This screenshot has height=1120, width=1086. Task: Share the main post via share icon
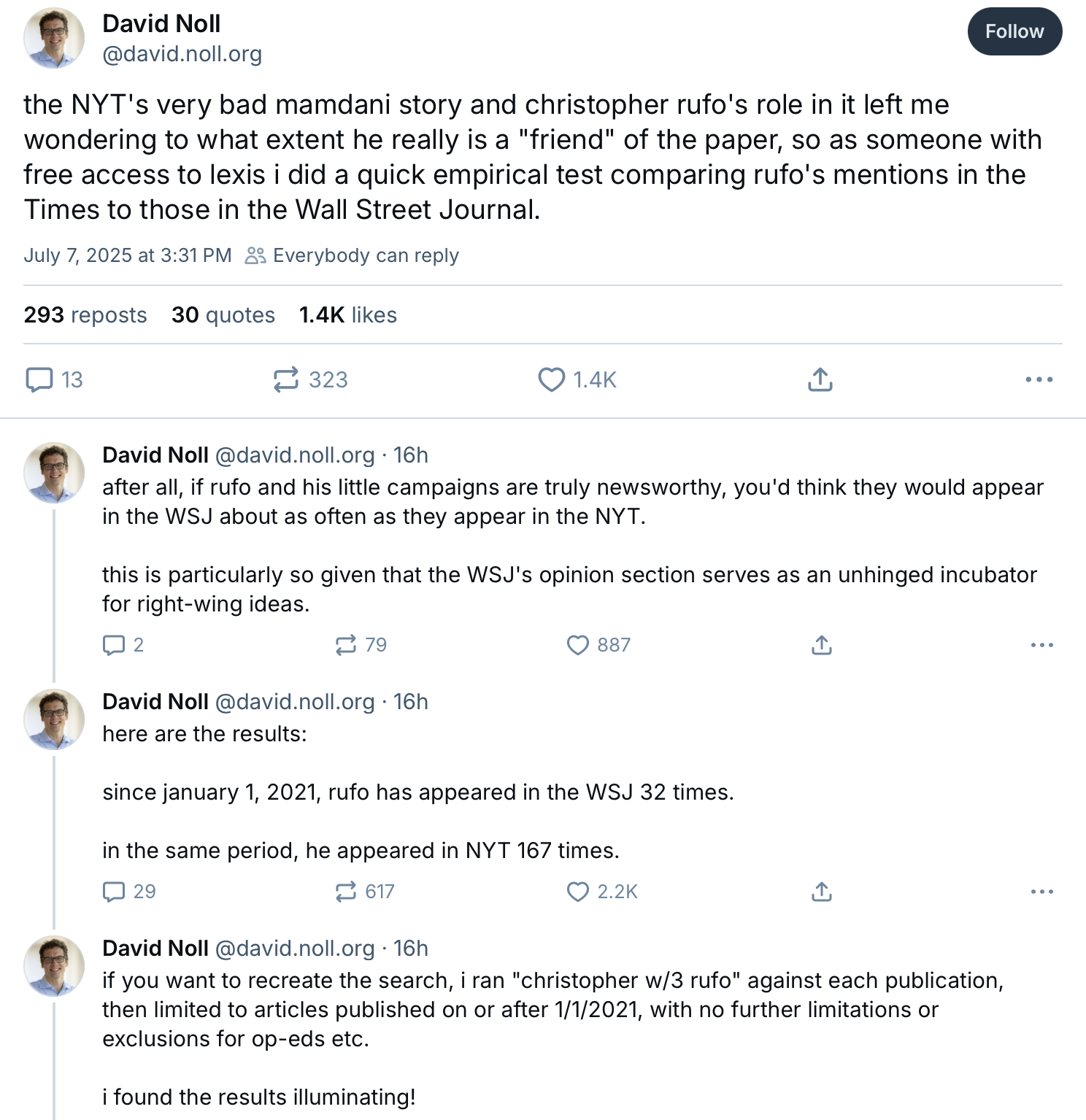820,379
